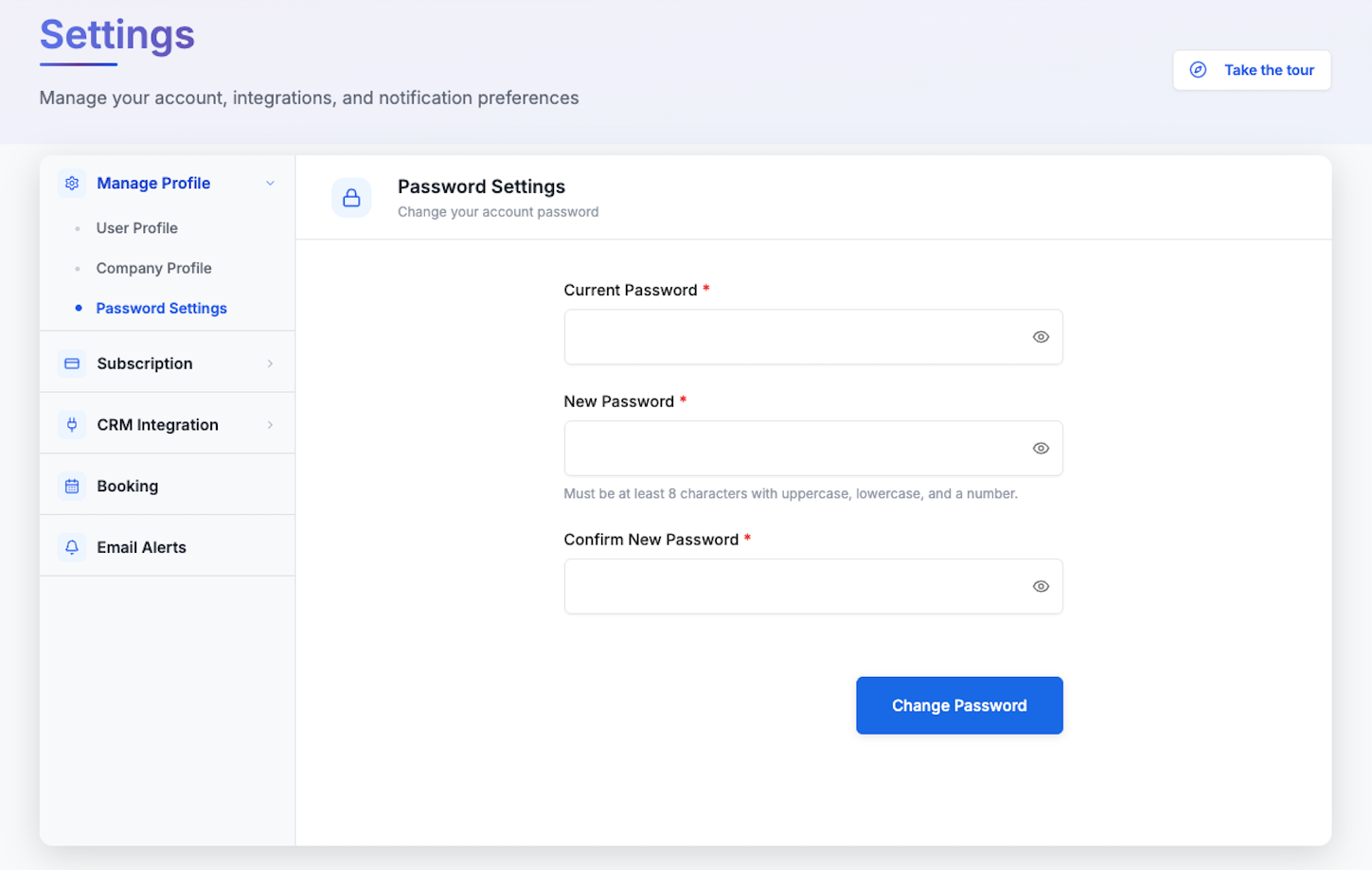The image size is (1372, 870).
Task: Click the lock icon in Password Settings header
Action: (x=351, y=198)
